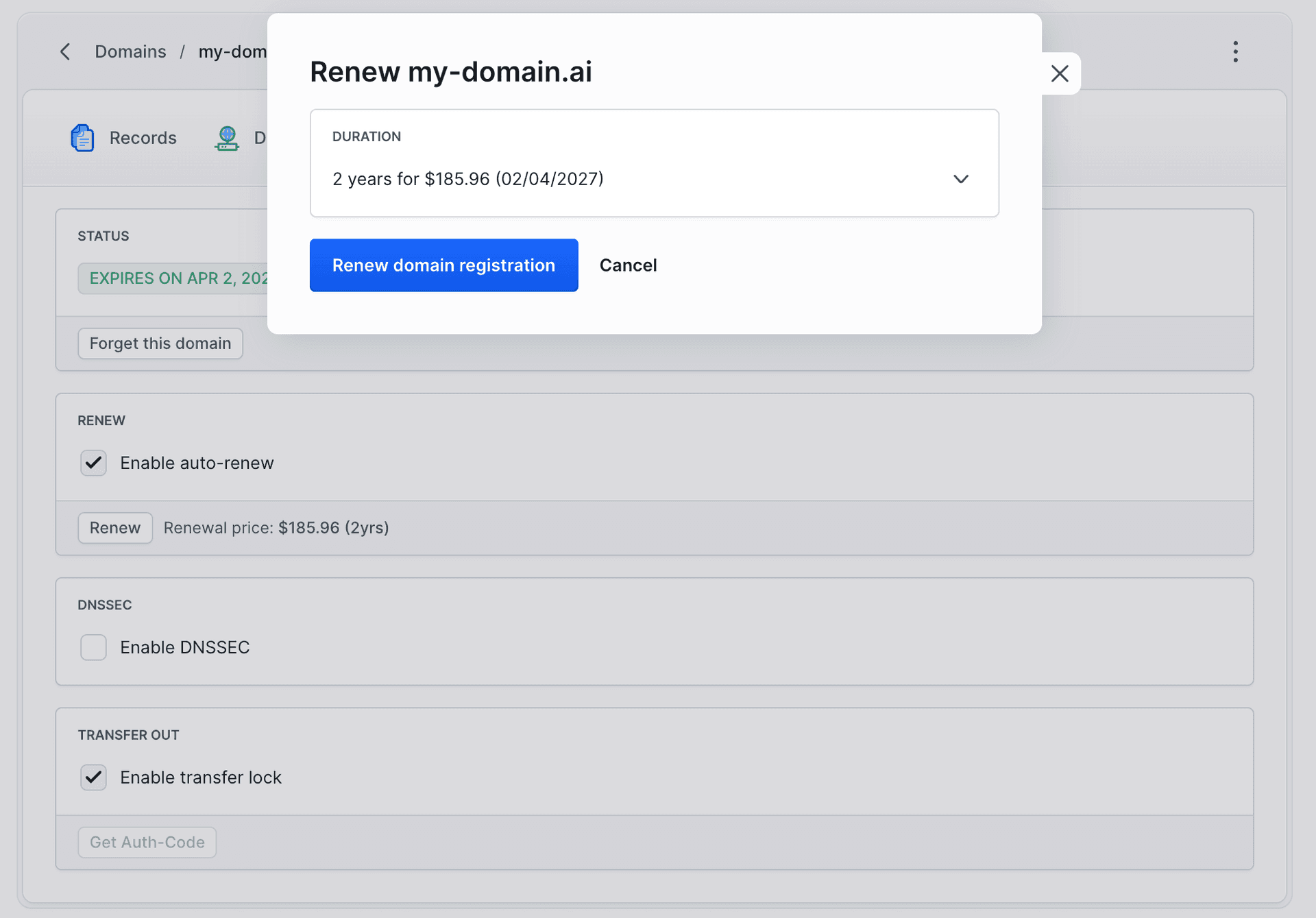Viewport: 1316px width, 918px height.
Task: Expand the duration dropdown chevron
Action: coord(960,179)
